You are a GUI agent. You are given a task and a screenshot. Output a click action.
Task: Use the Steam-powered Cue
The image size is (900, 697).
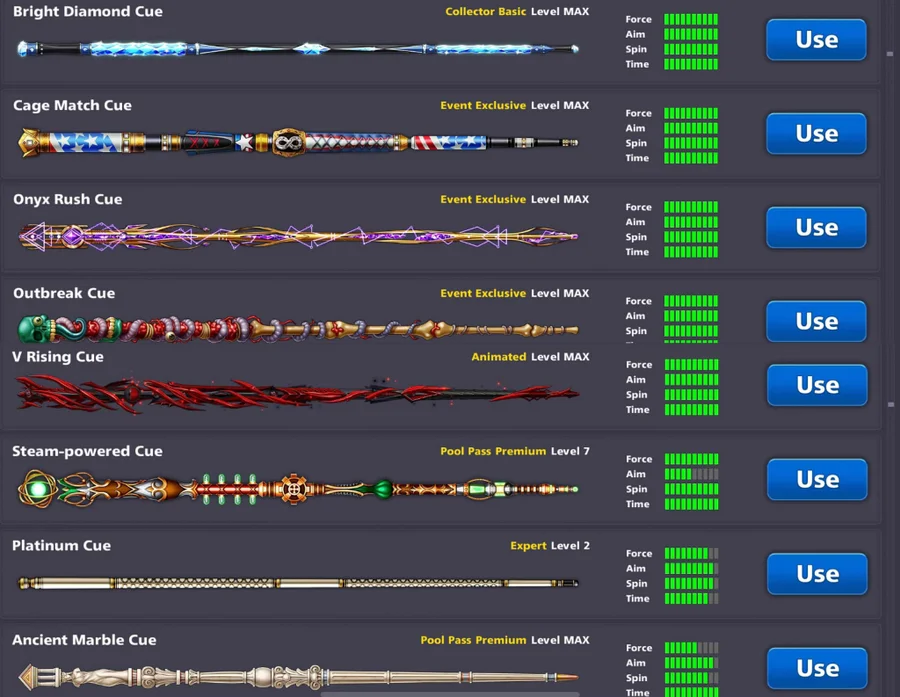click(817, 479)
